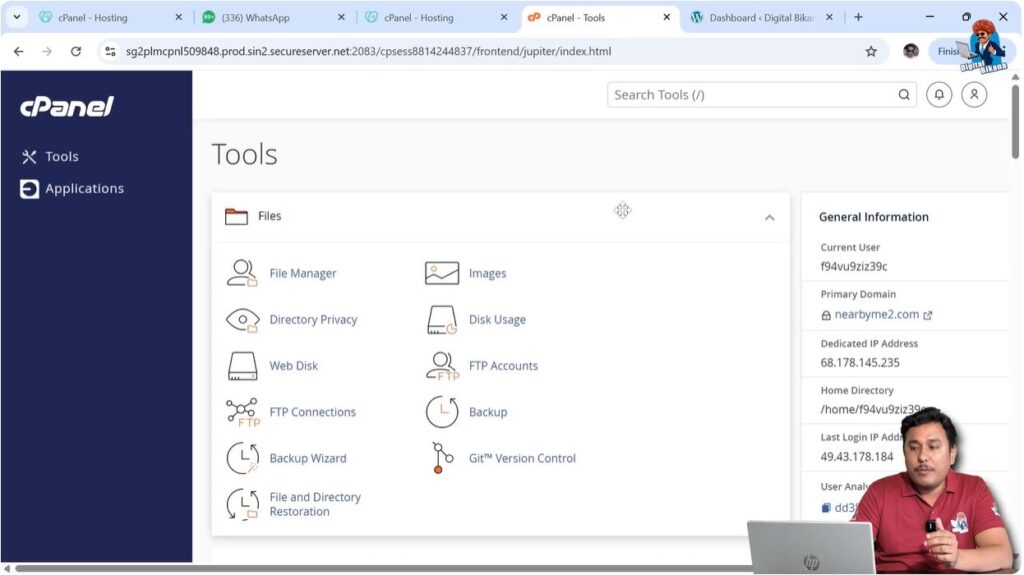This screenshot has width=1024, height=575.
Task: Open the File and Directory Restoration icon
Action: click(x=242, y=504)
